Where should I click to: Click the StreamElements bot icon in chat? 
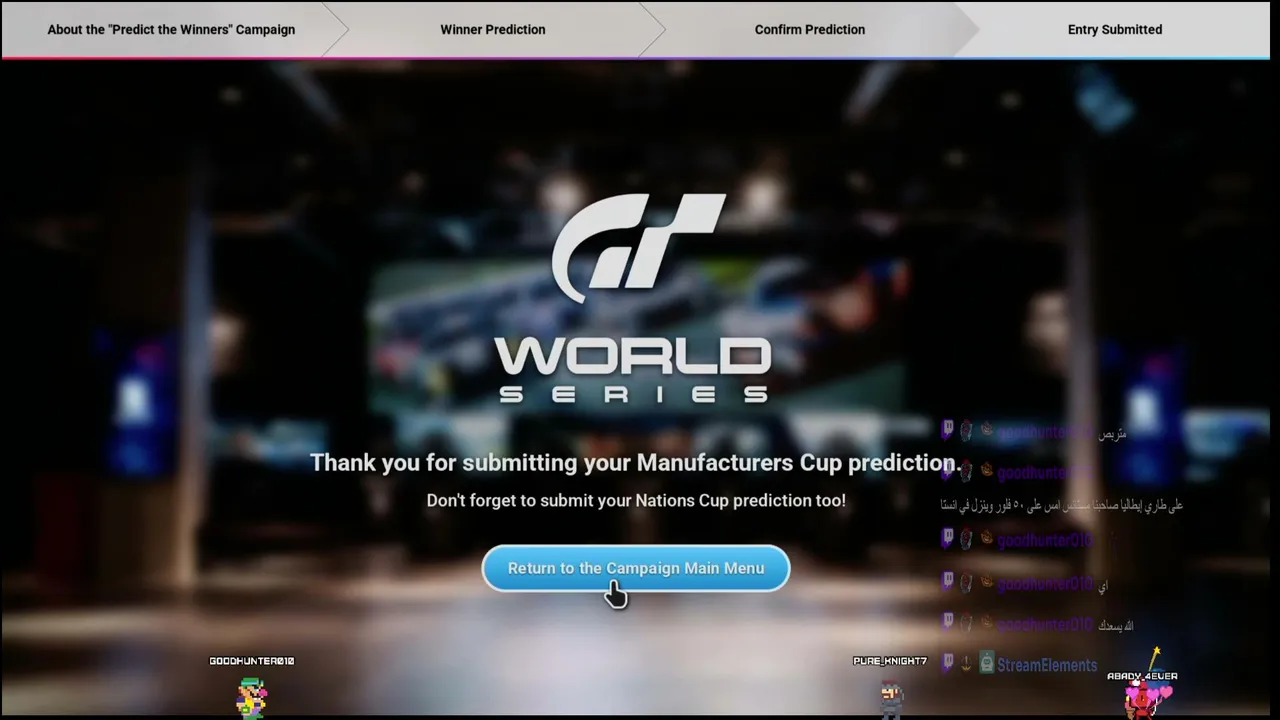point(987,663)
